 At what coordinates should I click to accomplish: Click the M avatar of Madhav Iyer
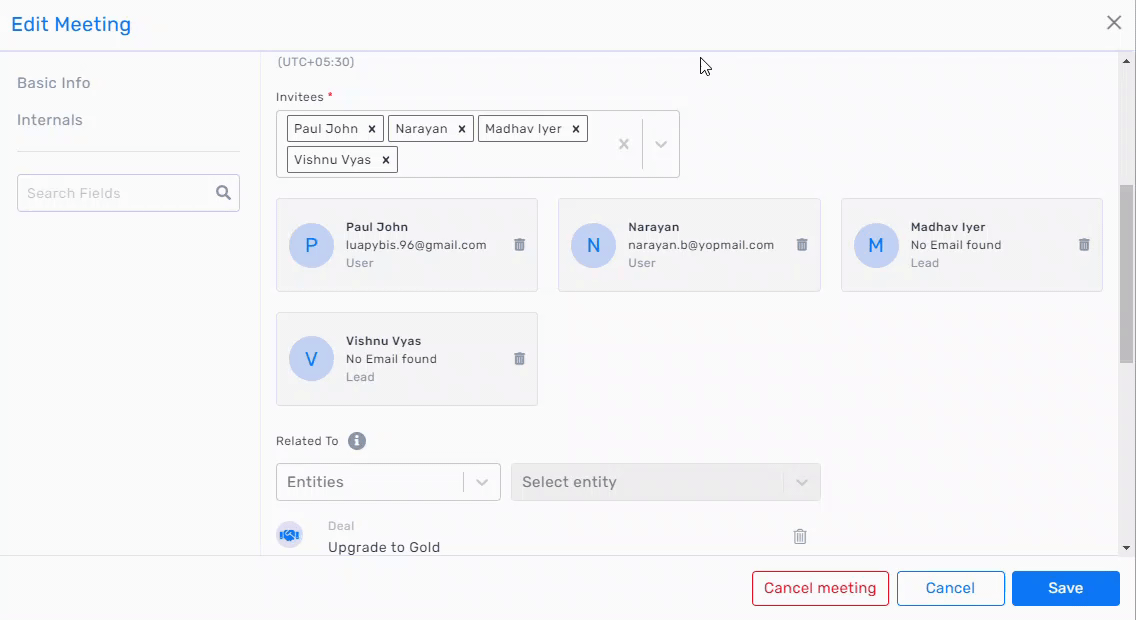click(x=876, y=246)
